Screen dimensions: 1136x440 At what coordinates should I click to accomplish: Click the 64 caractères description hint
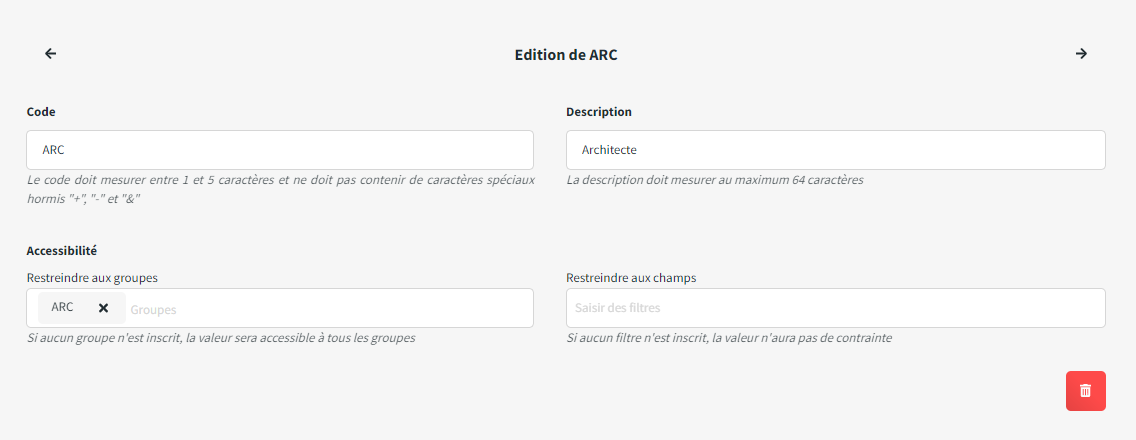point(714,181)
